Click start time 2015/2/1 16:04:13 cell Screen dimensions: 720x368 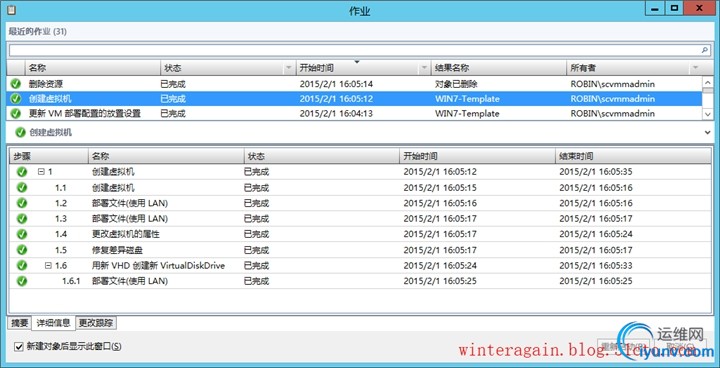tap(336, 113)
